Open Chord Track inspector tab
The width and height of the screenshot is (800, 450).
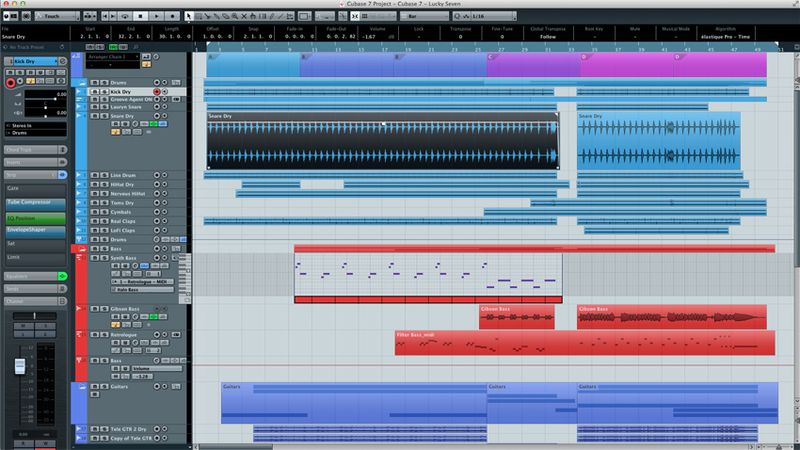(31, 149)
